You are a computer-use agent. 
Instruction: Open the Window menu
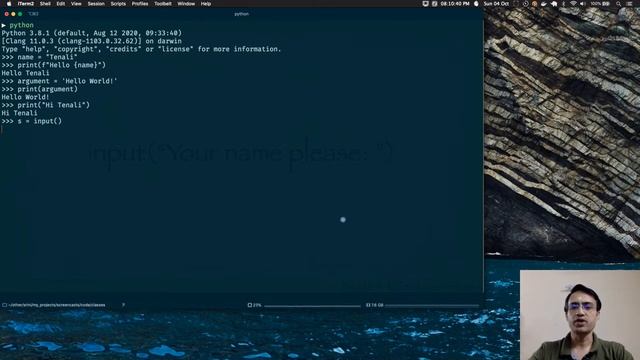pos(186,4)
